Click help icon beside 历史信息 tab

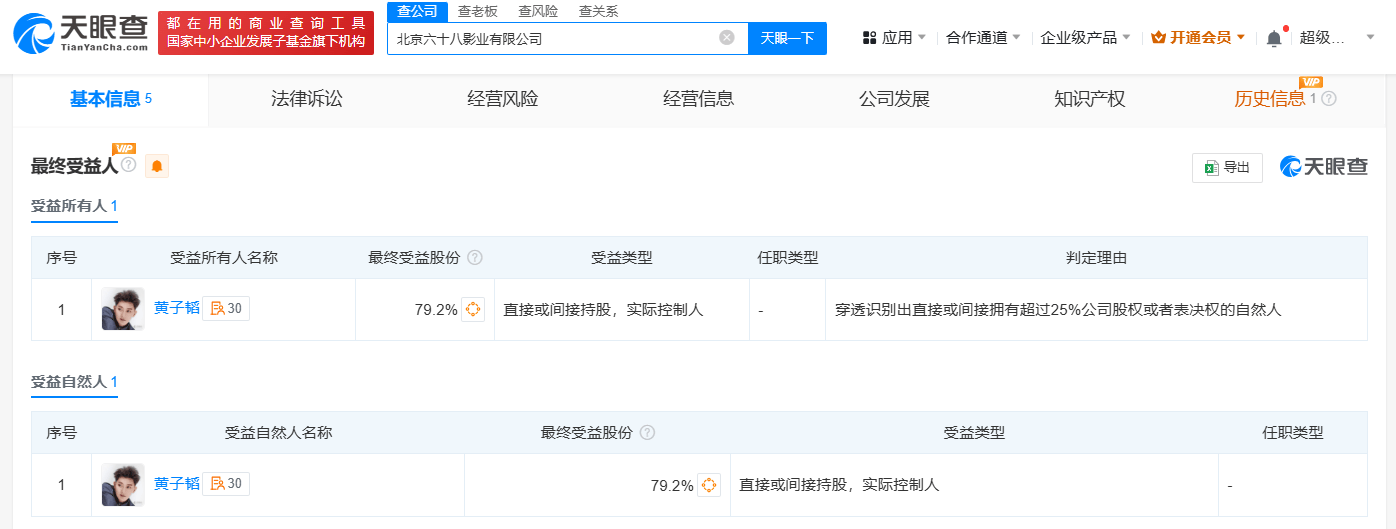tap(1329, 99)
